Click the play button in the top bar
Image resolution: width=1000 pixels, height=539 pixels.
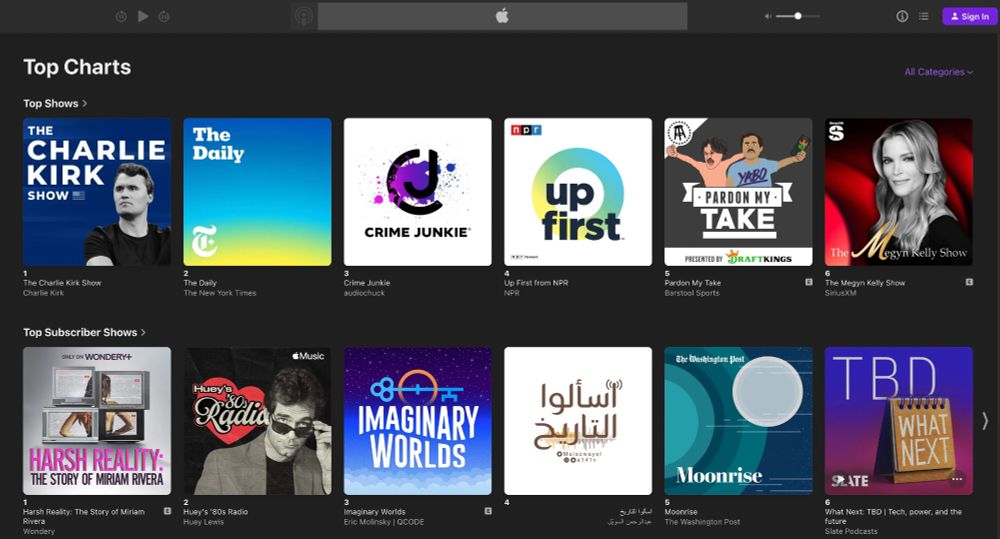pos(143,16)
